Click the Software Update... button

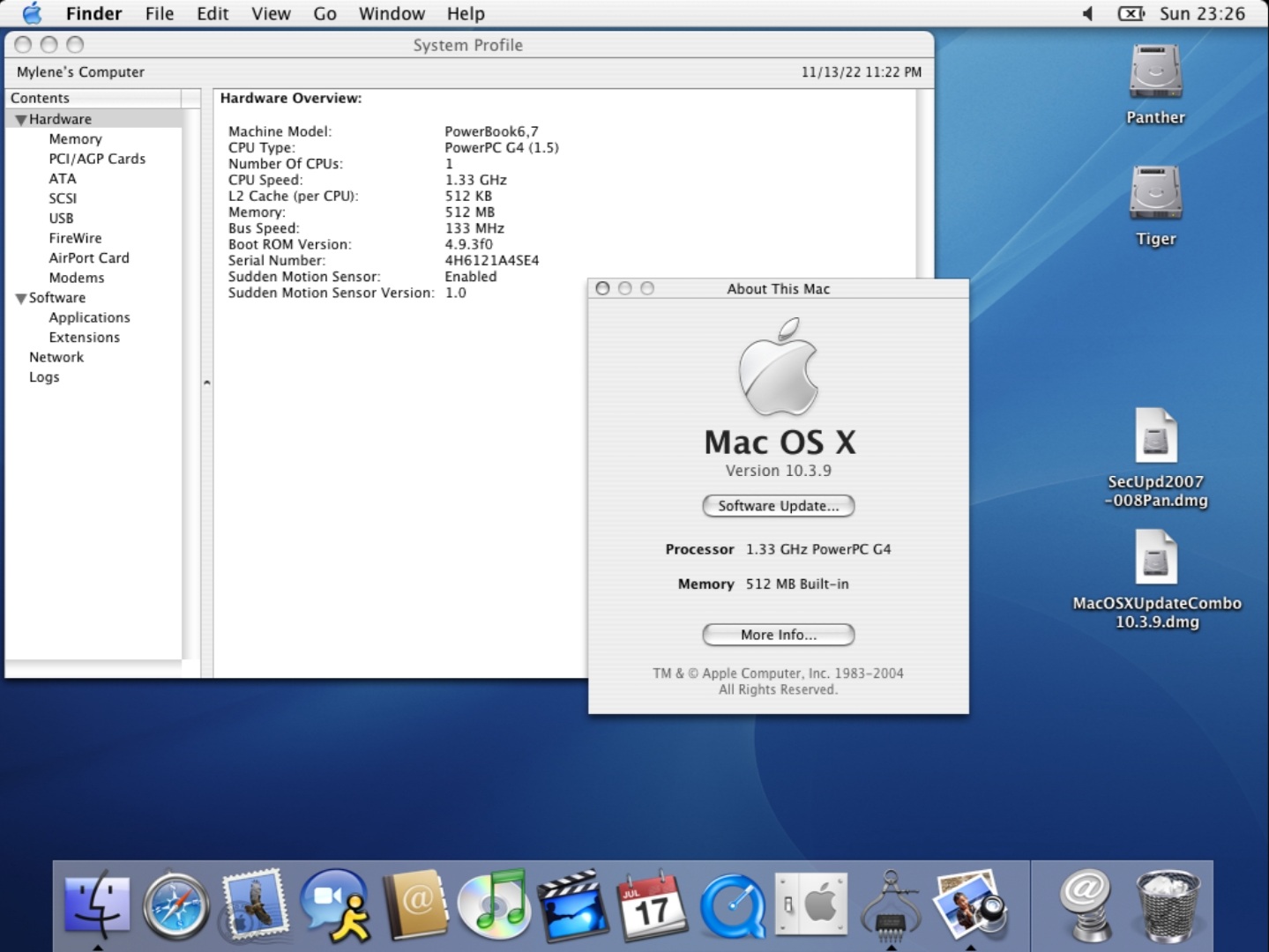pos(778,506)
